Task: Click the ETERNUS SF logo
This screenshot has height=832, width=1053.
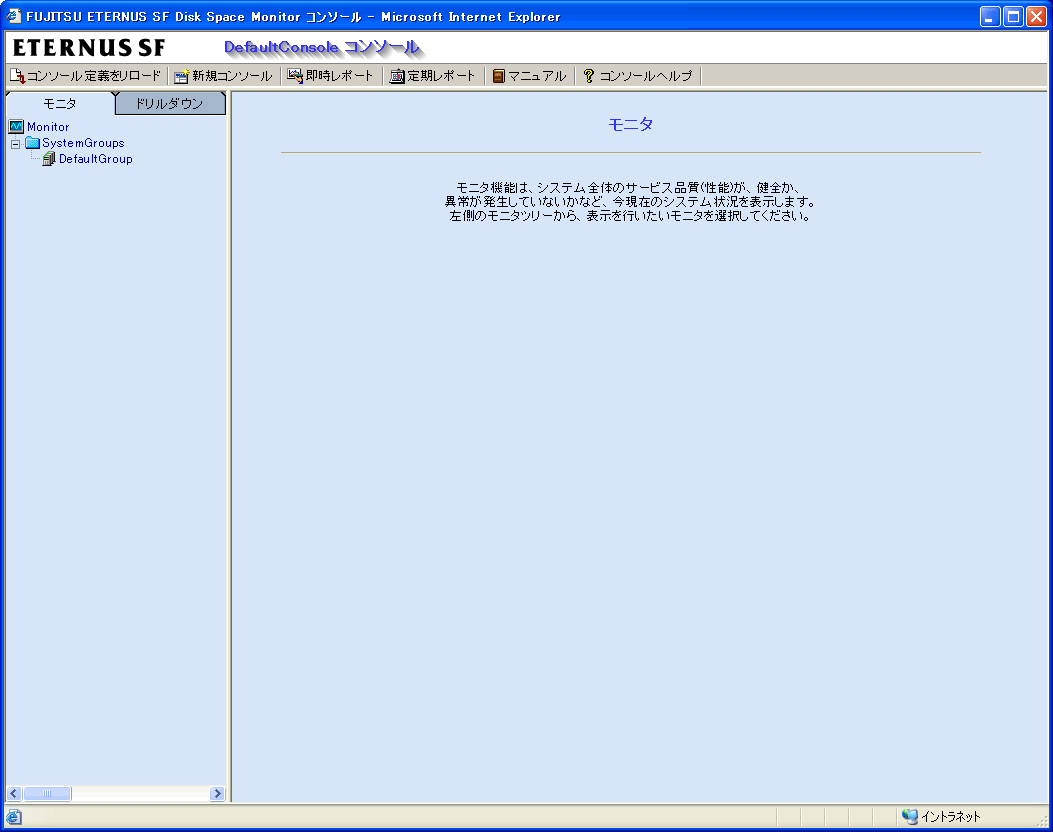Action: point(89,48)
